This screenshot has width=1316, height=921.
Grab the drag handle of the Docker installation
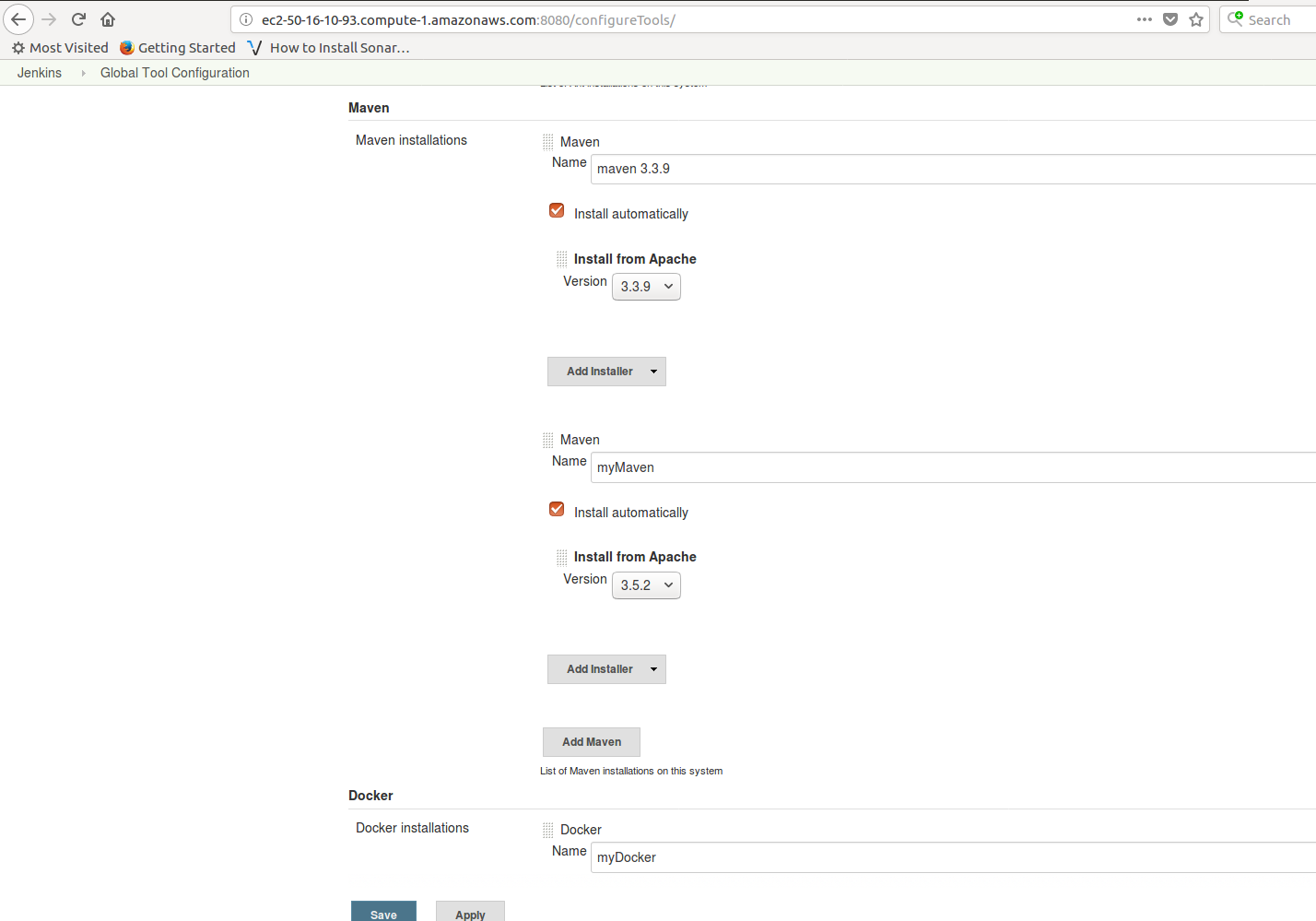coord(547,830)
